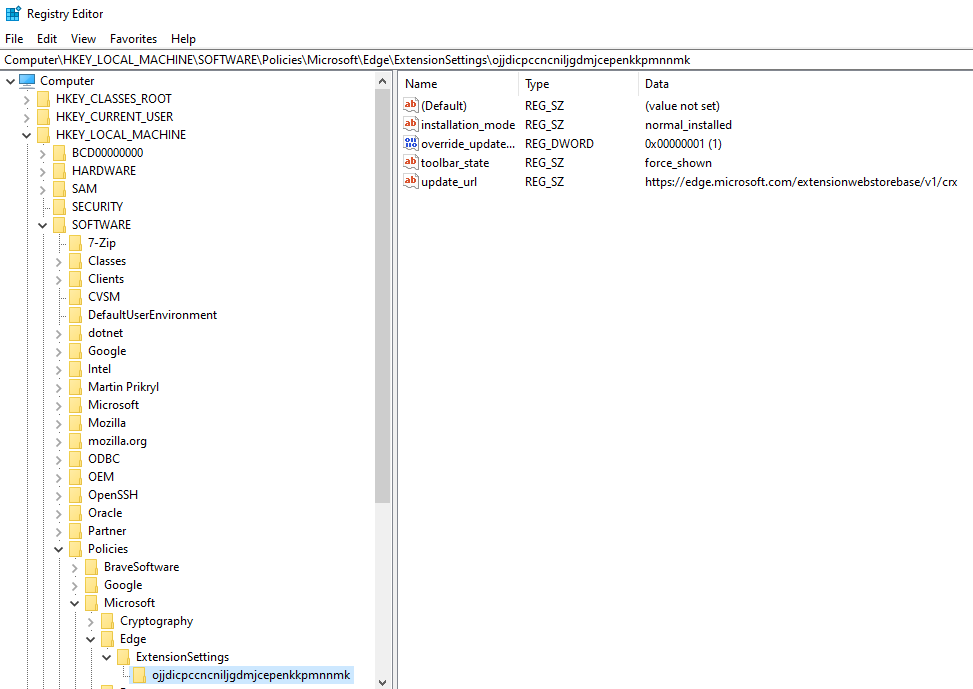Image resolution: width=973 pixels, height=689 pixels.
Task: Open the Favorites menu
Action: click(133, 38)
